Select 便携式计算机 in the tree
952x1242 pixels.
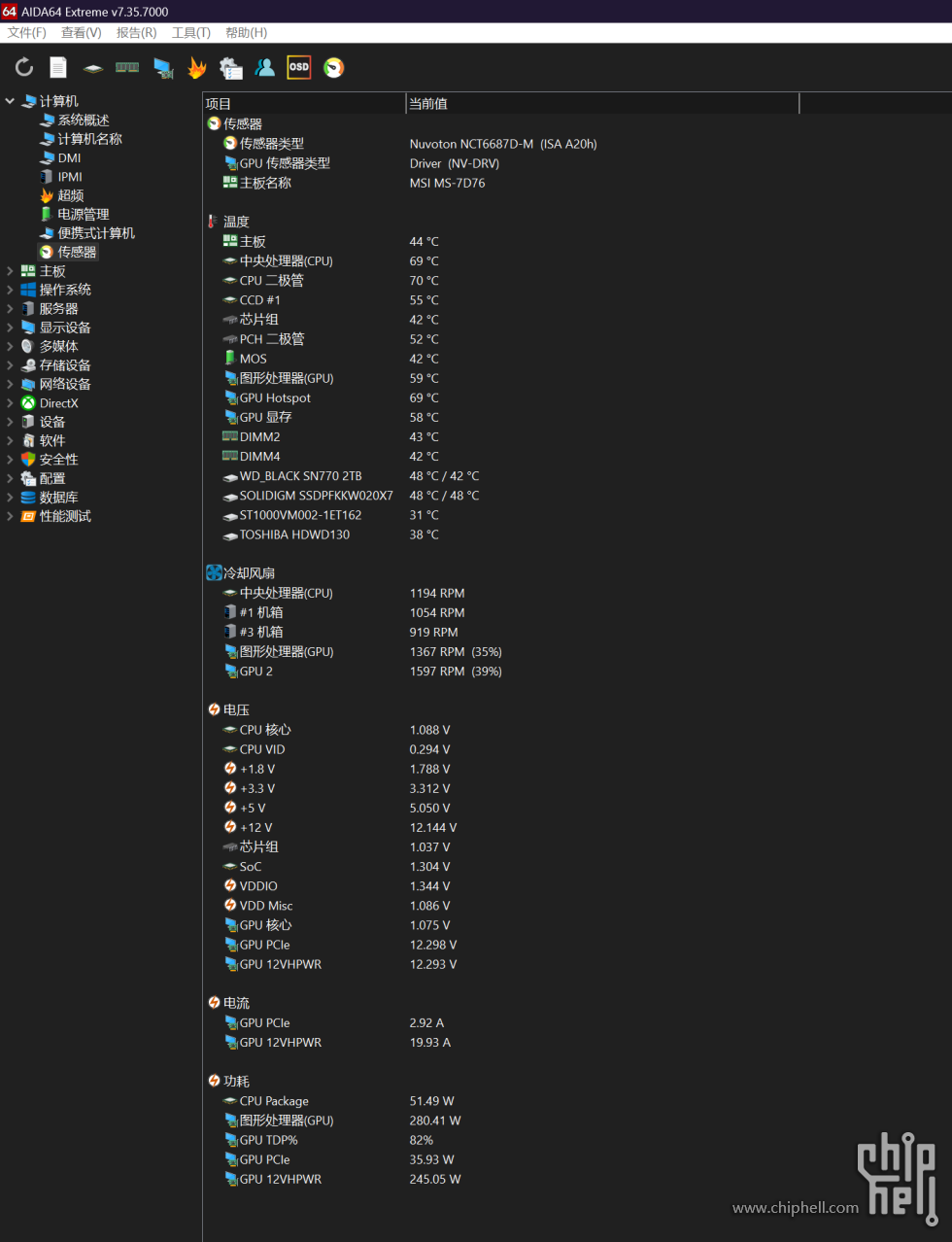(x=96, y=233)
